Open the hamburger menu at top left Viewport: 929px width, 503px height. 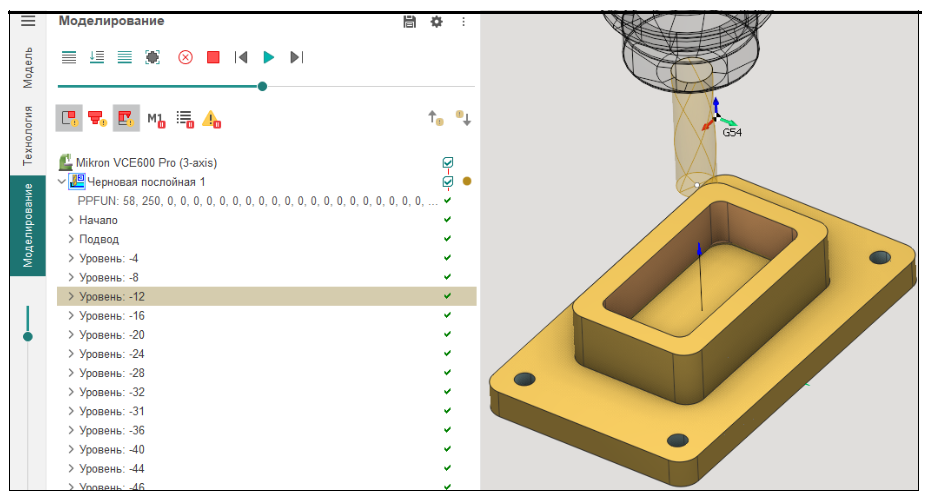coord(28,20)
